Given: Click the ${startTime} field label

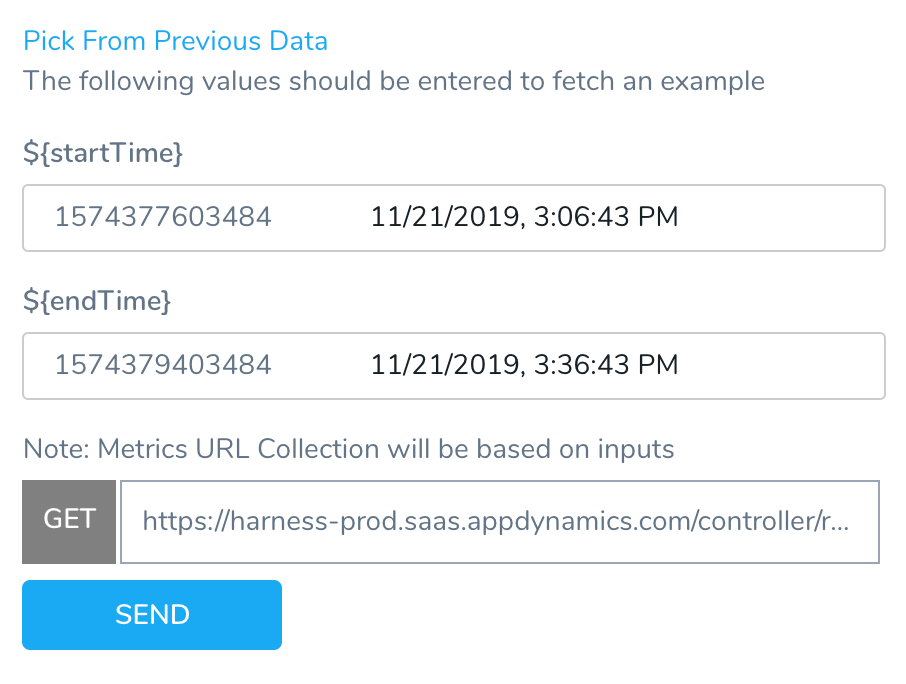Looking at the screenshot, I should (103, 153).
